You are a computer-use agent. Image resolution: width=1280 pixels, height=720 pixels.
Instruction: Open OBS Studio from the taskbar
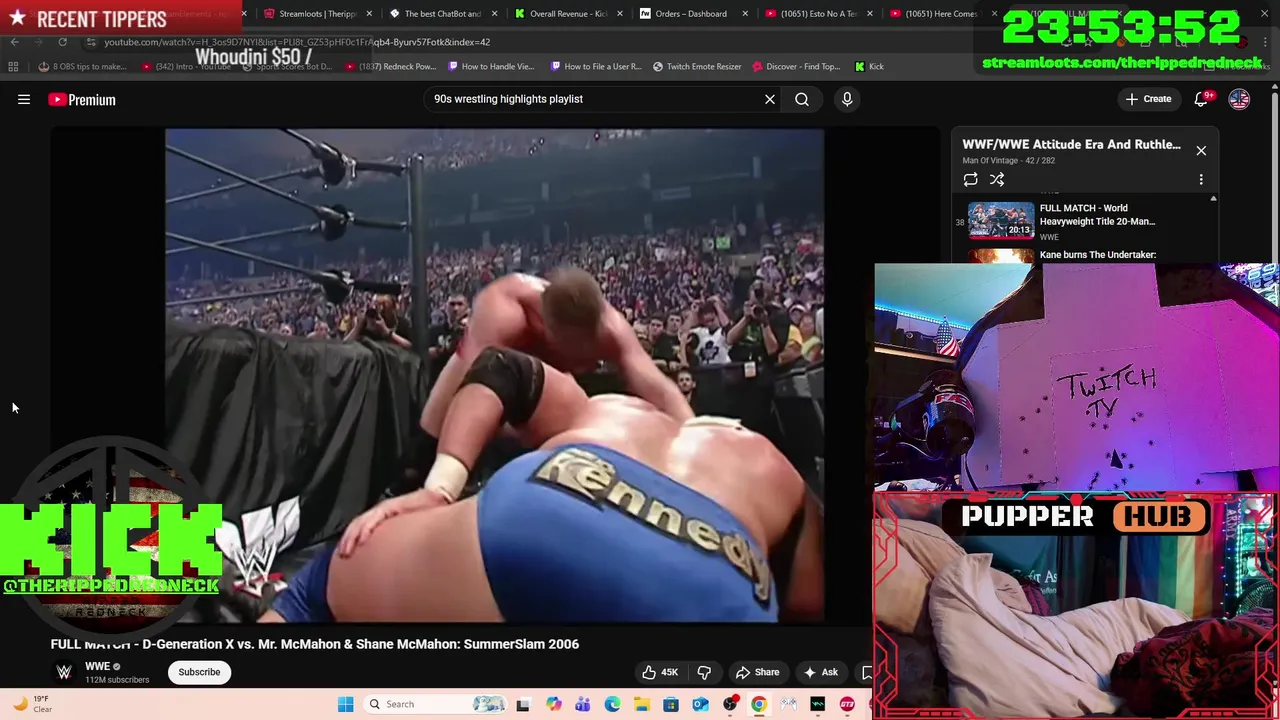click(730, 704)
